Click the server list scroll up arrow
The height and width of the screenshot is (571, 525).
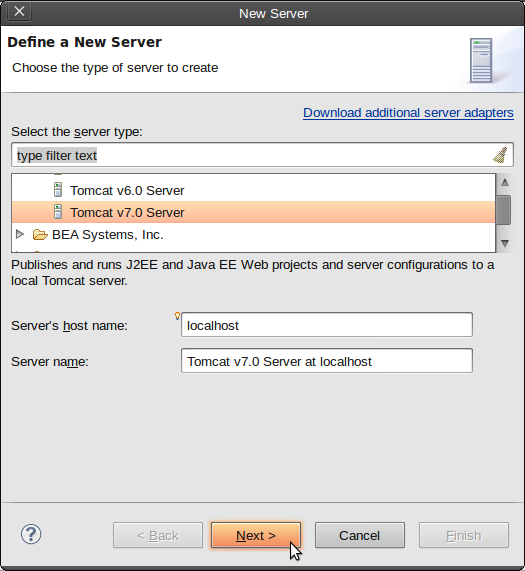(505, 182)
